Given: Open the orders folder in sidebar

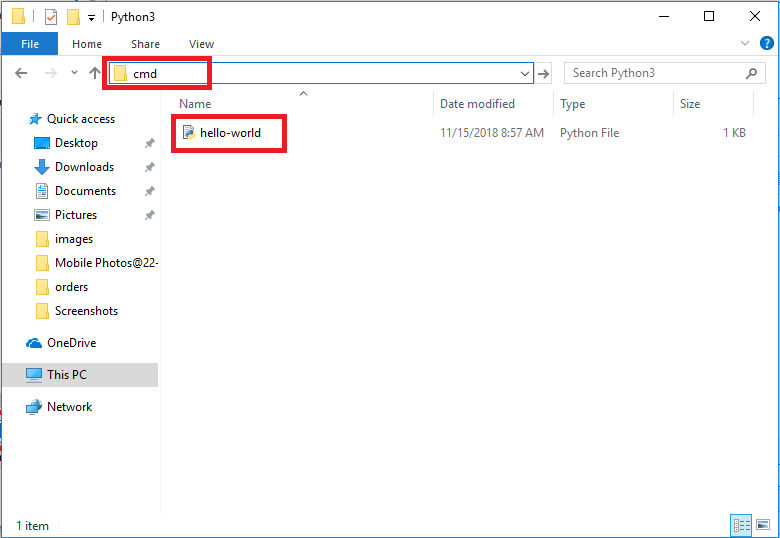Looking at the screenshot, I should pos(71,287).
